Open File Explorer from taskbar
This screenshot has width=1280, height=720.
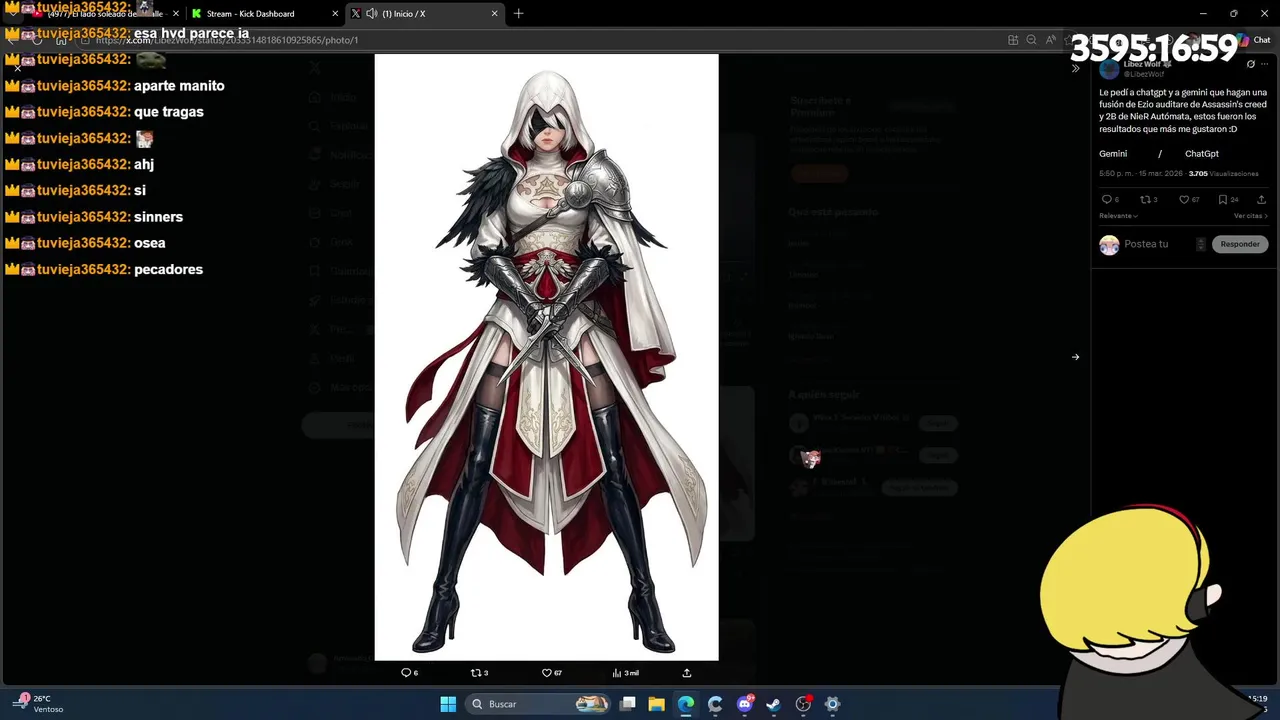click(657, 704)
